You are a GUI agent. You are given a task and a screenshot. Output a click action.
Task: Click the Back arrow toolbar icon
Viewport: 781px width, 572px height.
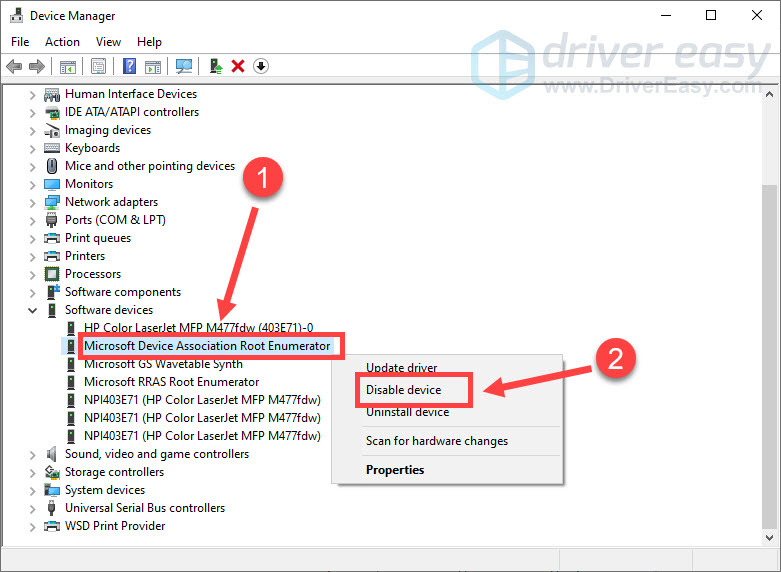pyautogui.click(x=14, y=66)
